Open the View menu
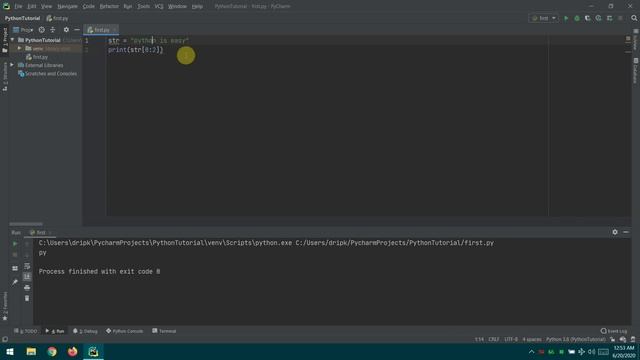This screenshot has height=360, width=640. tap(46, 7)
